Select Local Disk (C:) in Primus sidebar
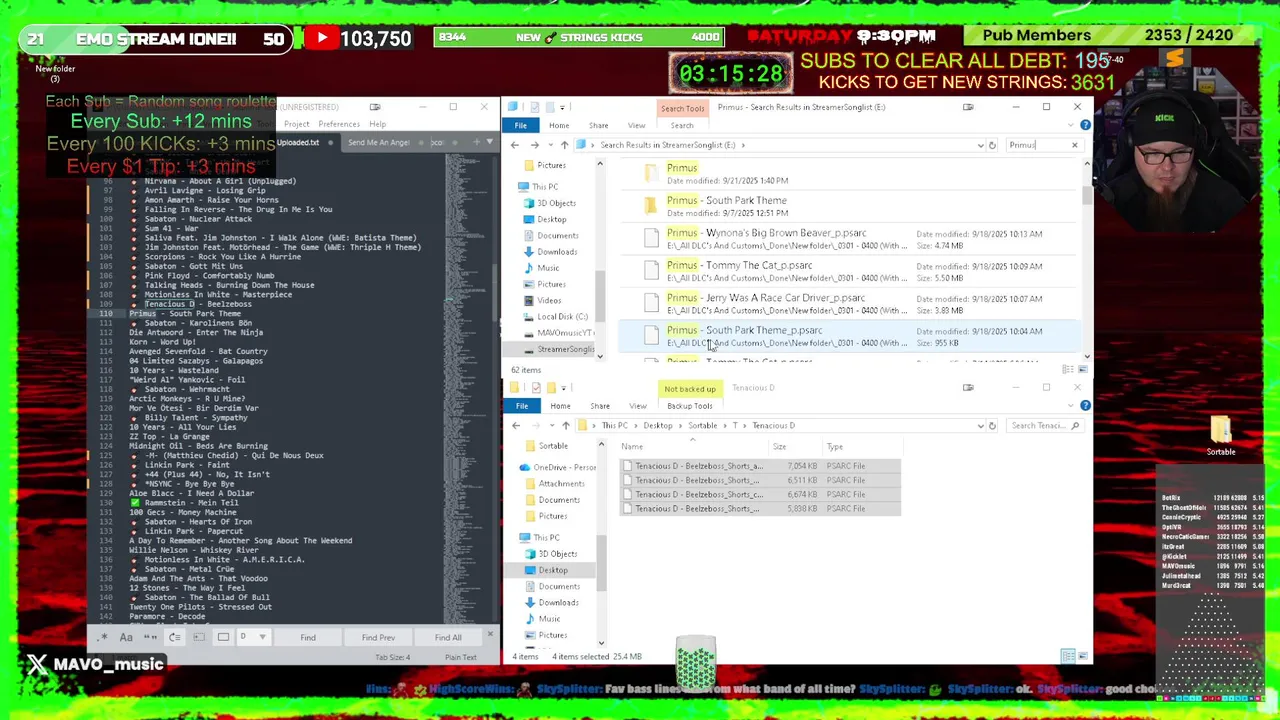 (x=556, y=317)
